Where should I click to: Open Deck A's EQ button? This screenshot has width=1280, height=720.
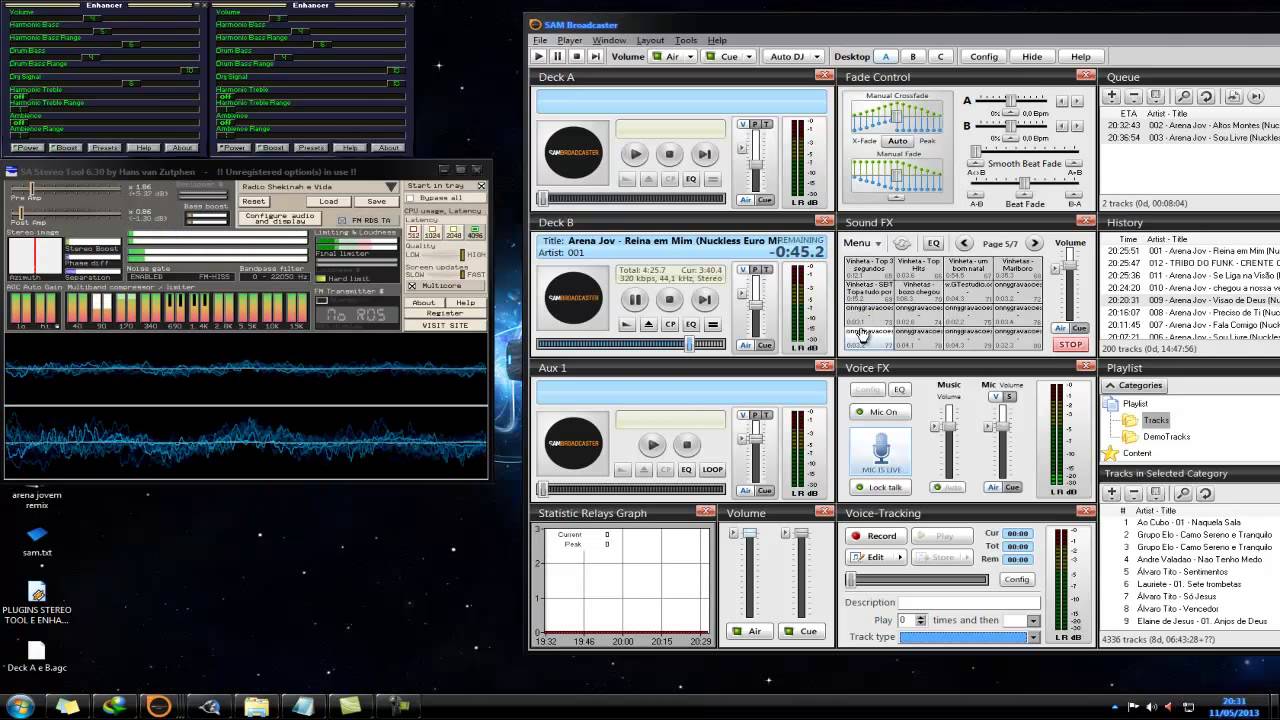point(691,180)
